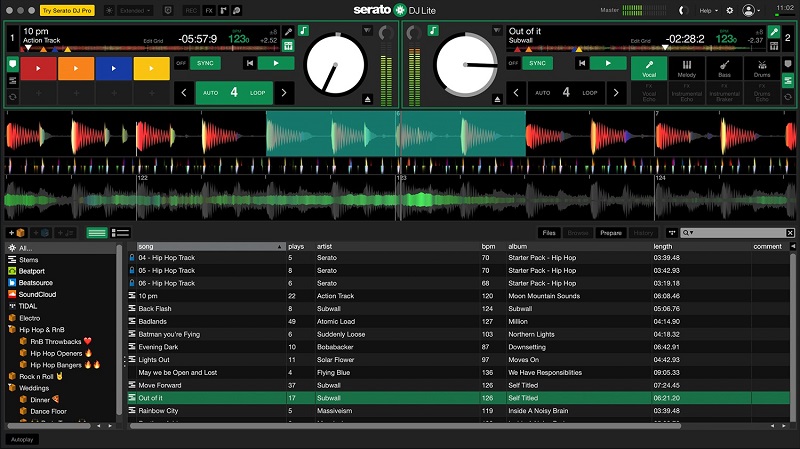
Task: Turn sync OFF on deck 2
Action: 513,63
